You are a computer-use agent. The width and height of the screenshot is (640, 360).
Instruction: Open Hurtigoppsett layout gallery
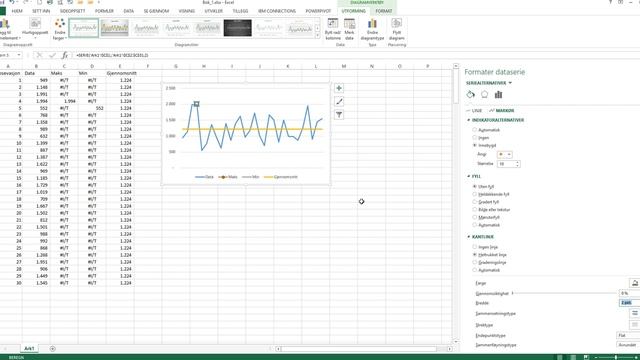tap(35, 29)
